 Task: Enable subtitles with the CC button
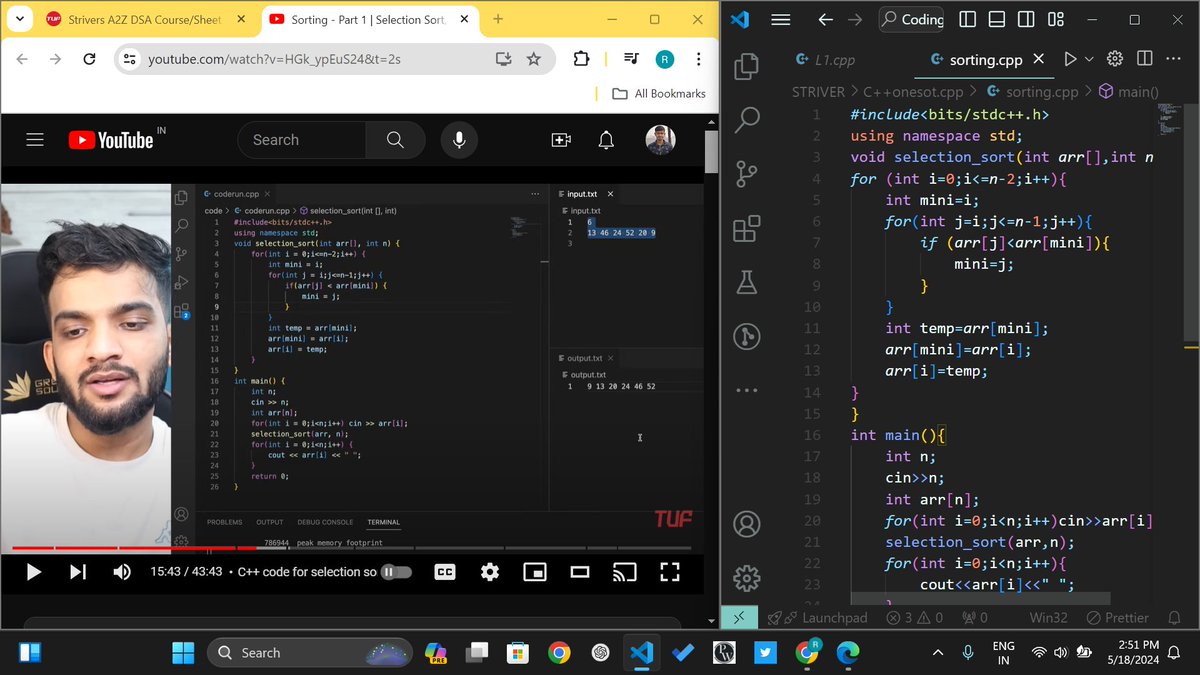tap(444, 571)
